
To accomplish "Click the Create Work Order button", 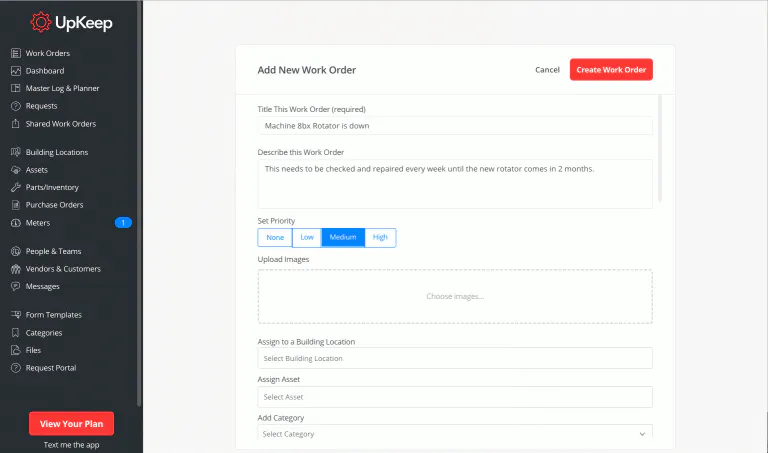I will pyautogui.click(x=611, y=70).
